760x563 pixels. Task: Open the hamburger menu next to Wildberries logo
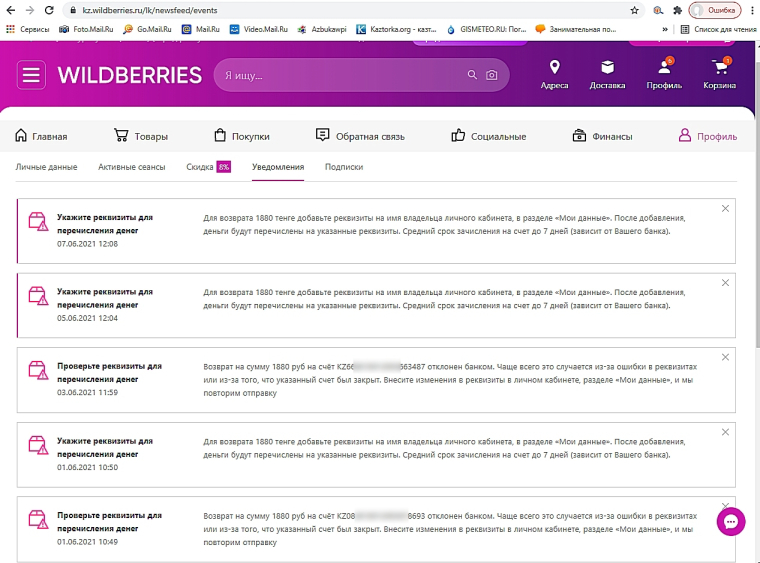pos(31,75)
